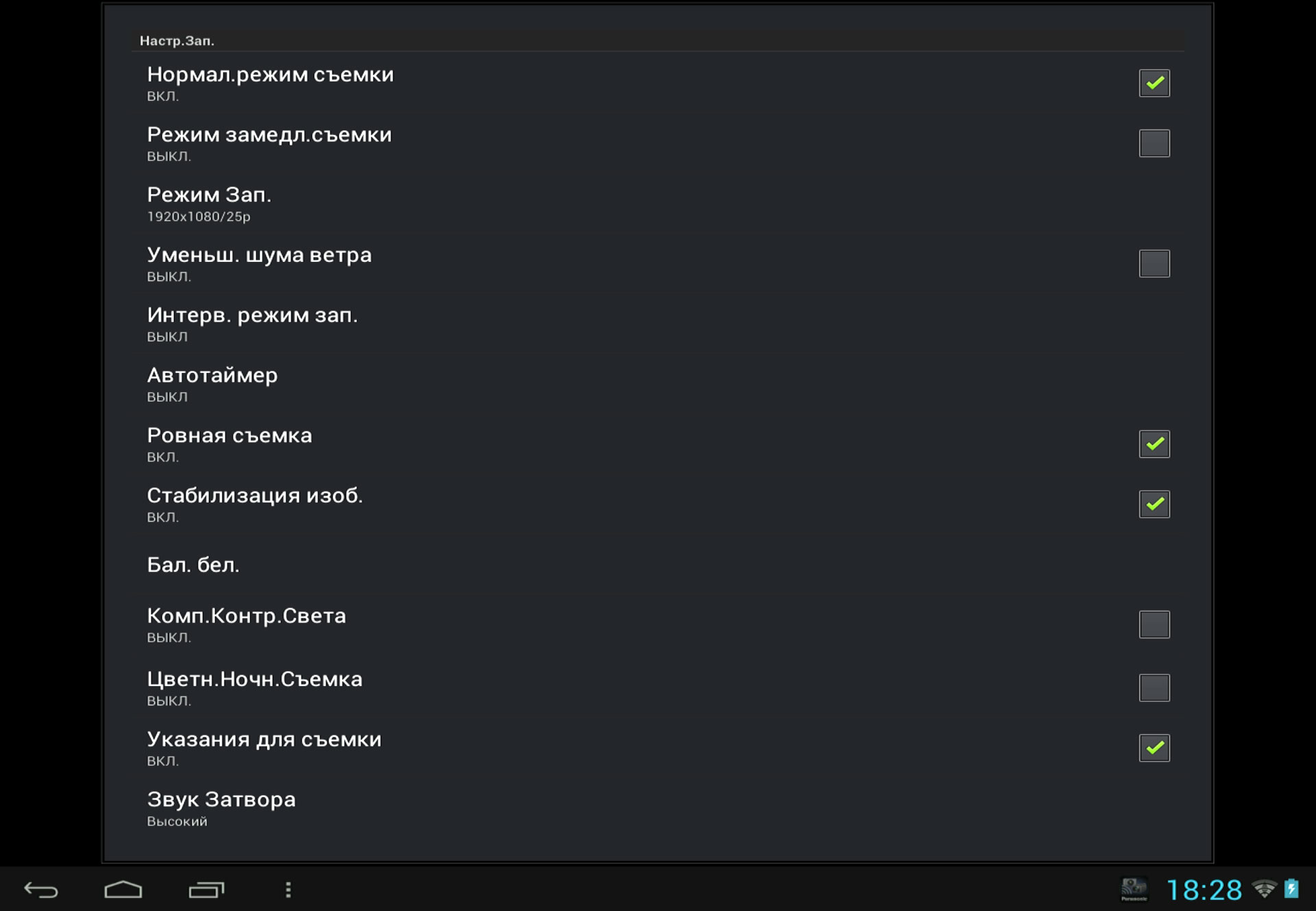Enable the Комп.Контр.Света checkbox
The image size is (1316, 911).
[x=1154, y=624]
